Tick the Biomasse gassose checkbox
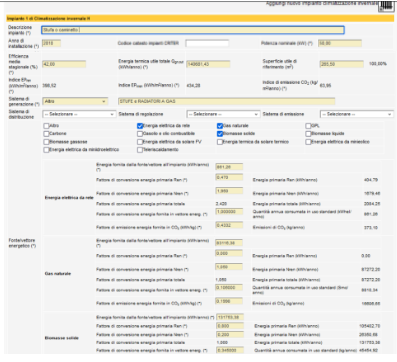The height and width of the screenshot is (362, 397). (x=46, y=142)
